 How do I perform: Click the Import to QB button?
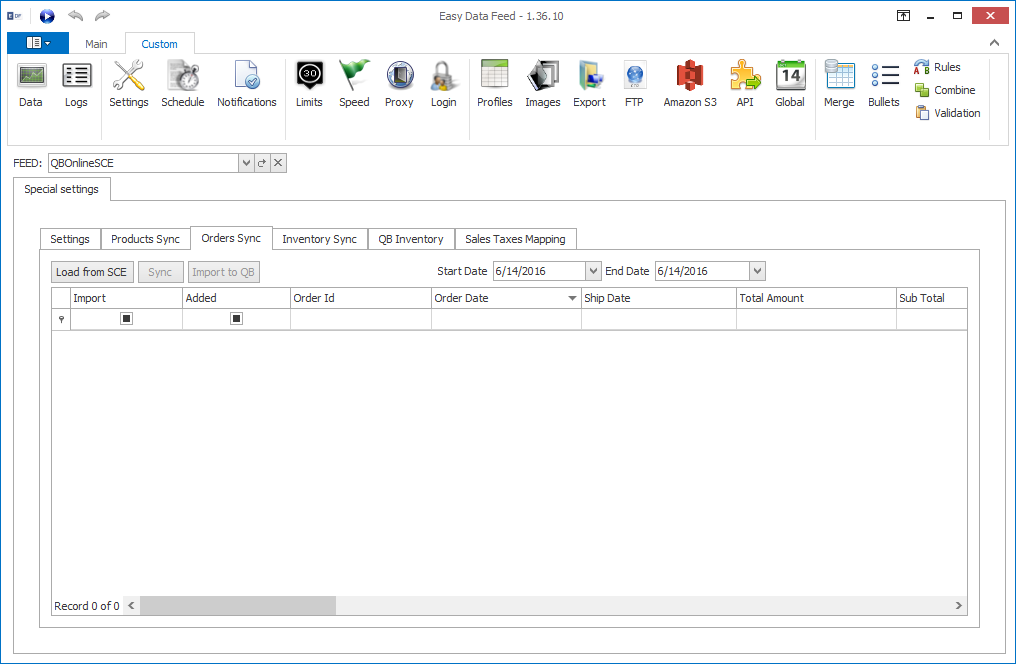click(224, 272)
